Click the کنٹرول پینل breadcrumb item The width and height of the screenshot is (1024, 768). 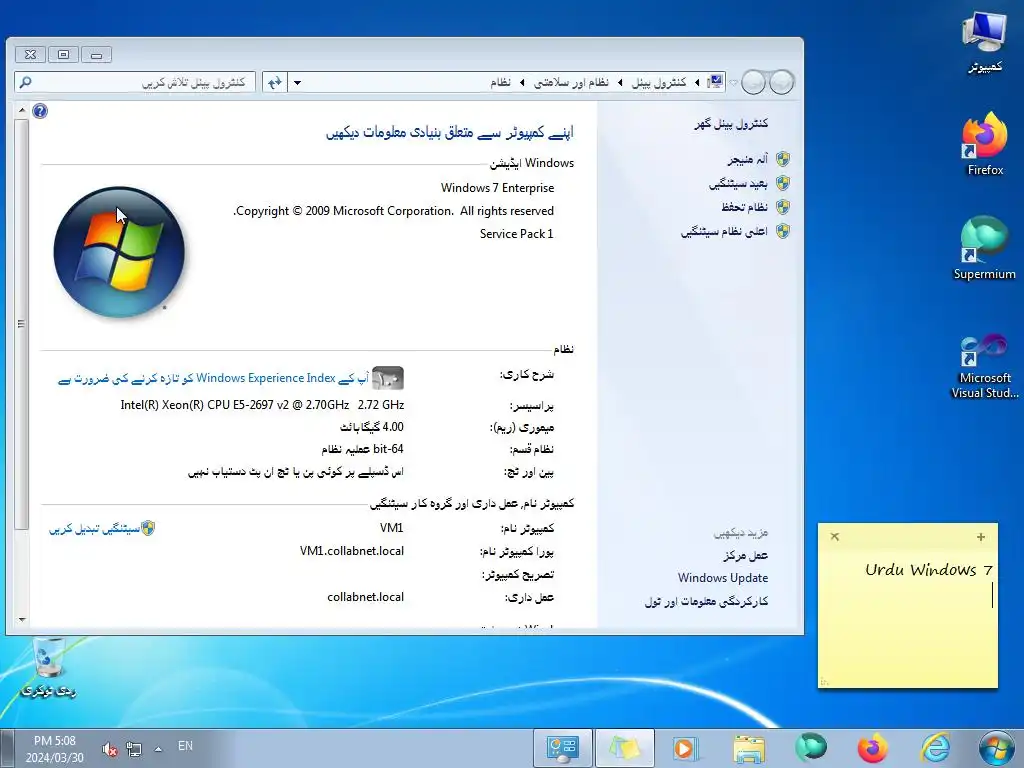659,82
